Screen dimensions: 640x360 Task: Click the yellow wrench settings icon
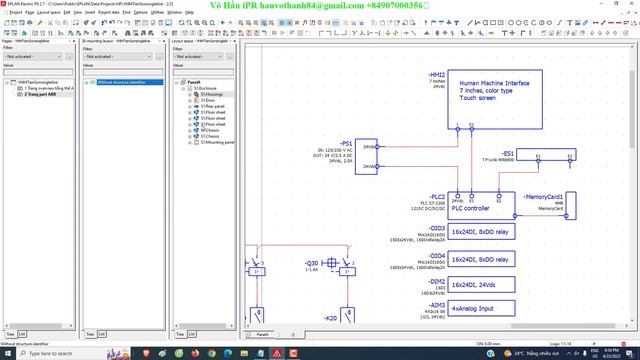click(40, 23)
